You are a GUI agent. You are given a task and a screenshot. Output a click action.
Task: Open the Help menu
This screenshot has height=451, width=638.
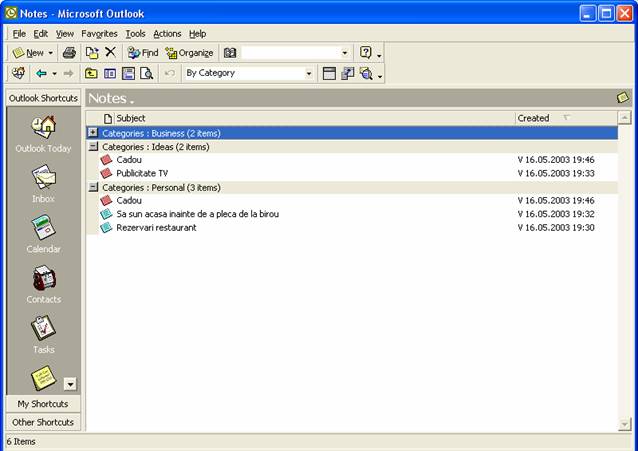click(x=197, y=34)
